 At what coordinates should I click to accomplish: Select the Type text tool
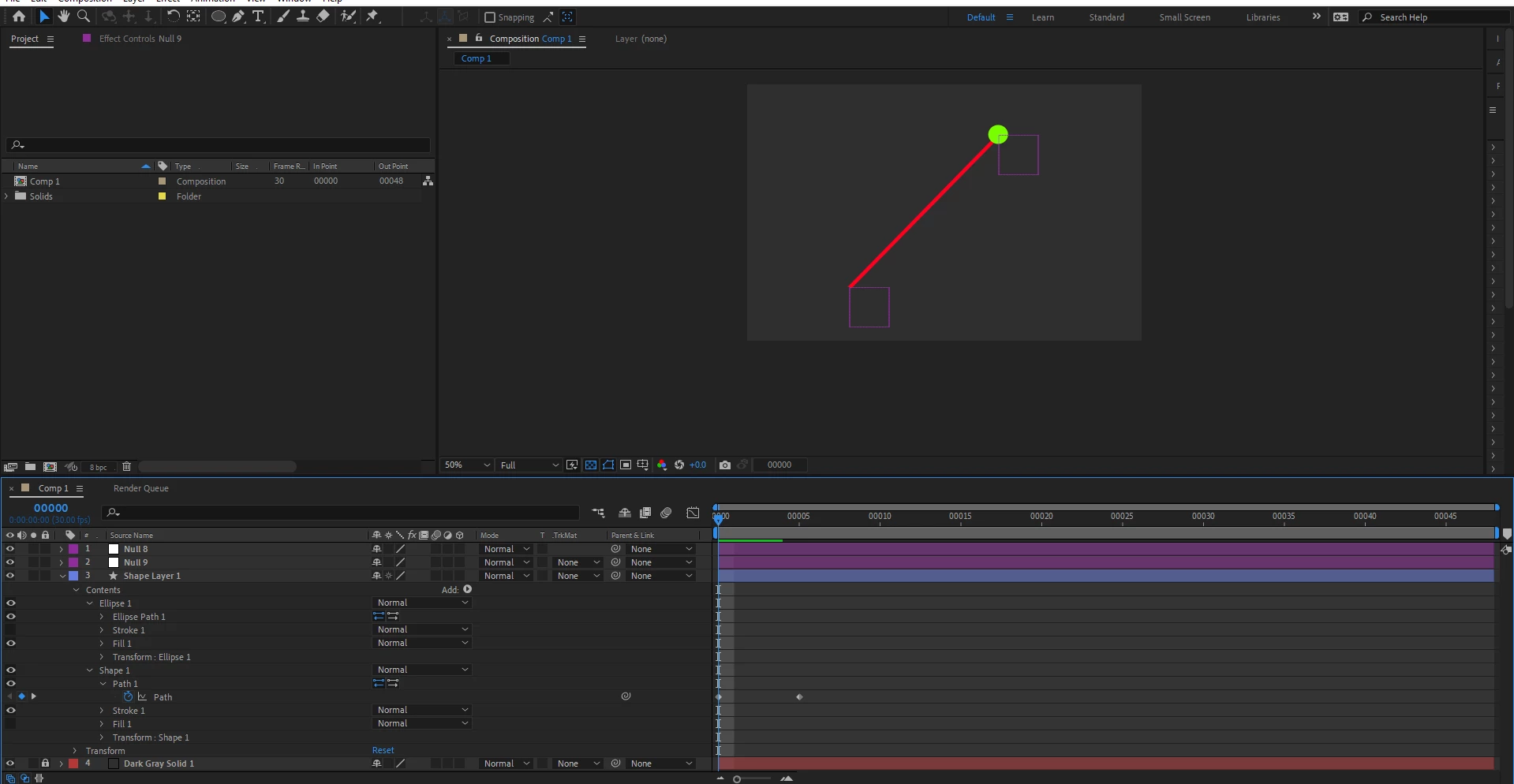pos(258,17)
